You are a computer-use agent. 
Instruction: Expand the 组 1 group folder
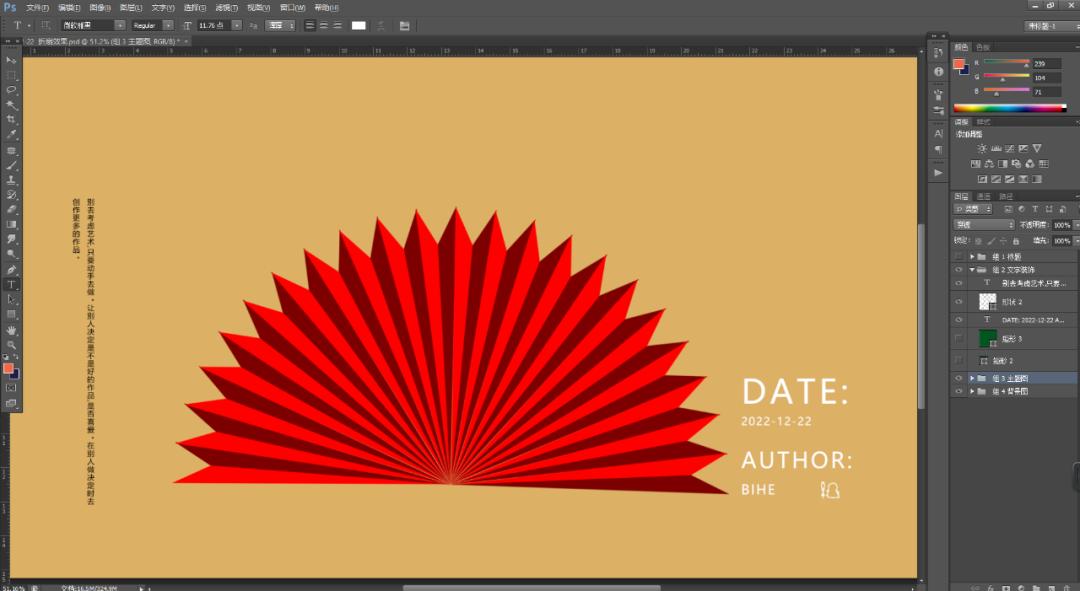(972, 257)
